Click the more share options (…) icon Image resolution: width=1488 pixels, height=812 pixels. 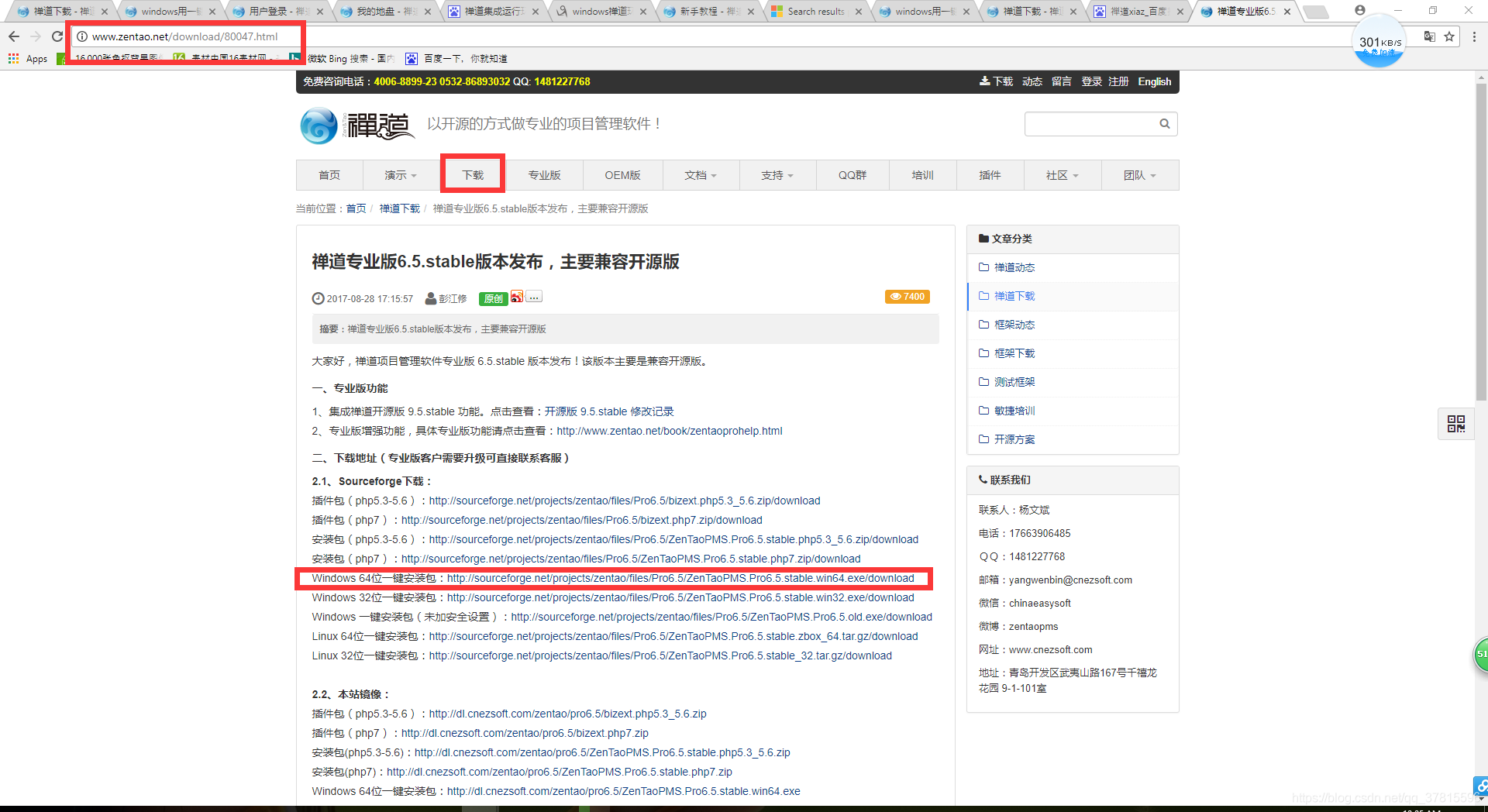[534, 297]
